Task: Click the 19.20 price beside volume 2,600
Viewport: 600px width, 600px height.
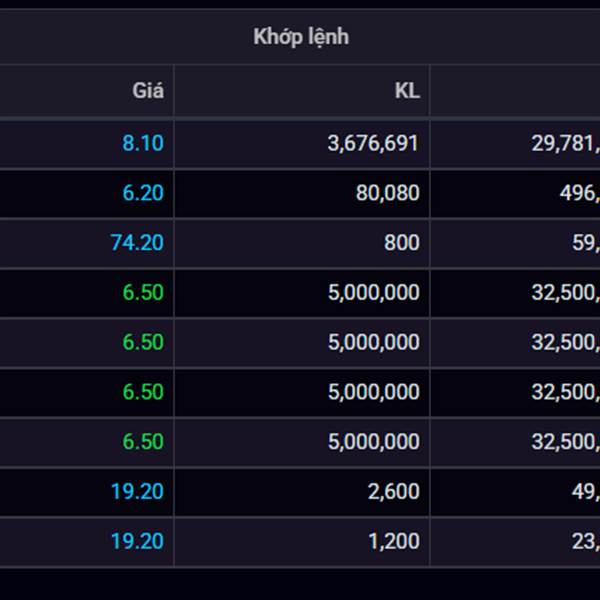Action: coord(137,492)
